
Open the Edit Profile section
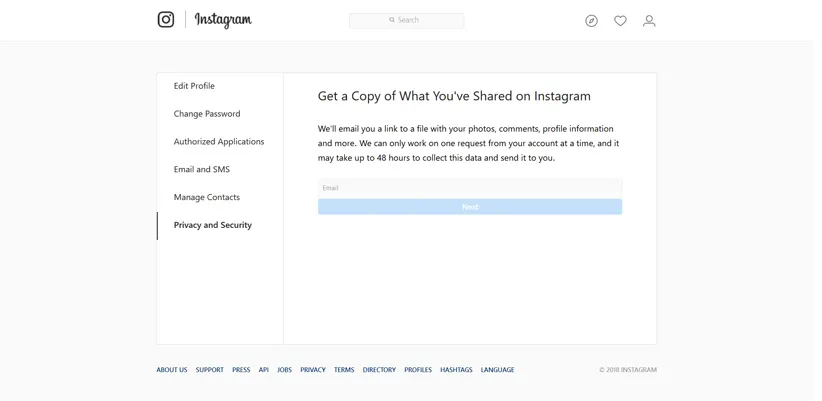[x=194, y=86]
